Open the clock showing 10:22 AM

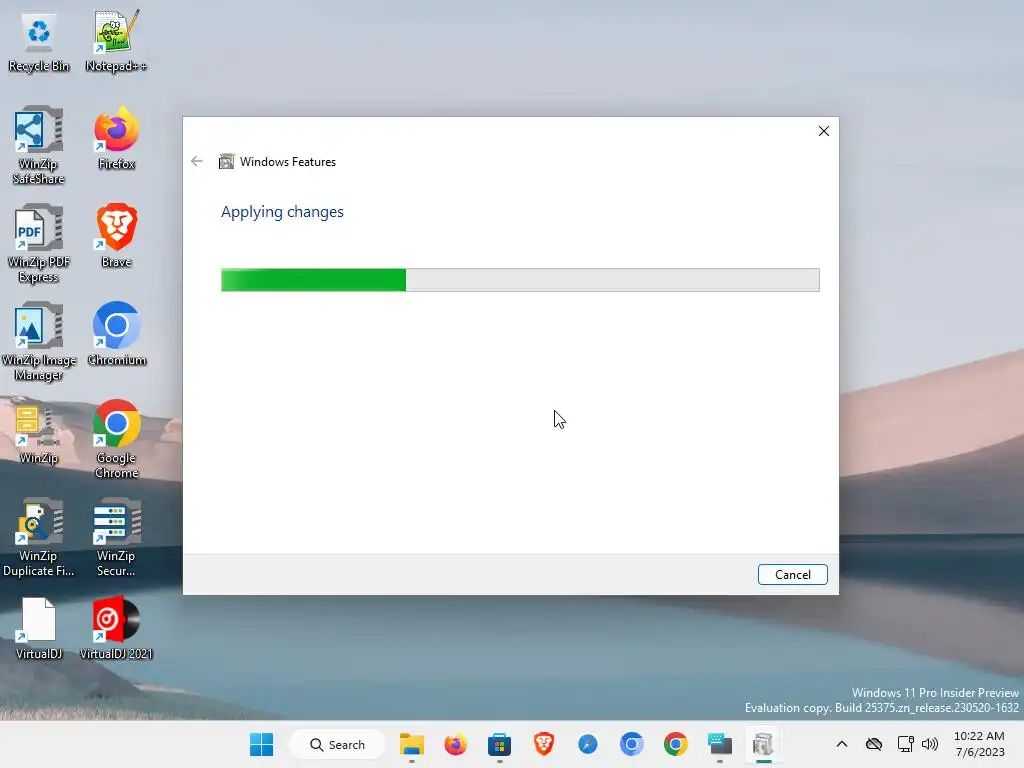pos(979,744)
